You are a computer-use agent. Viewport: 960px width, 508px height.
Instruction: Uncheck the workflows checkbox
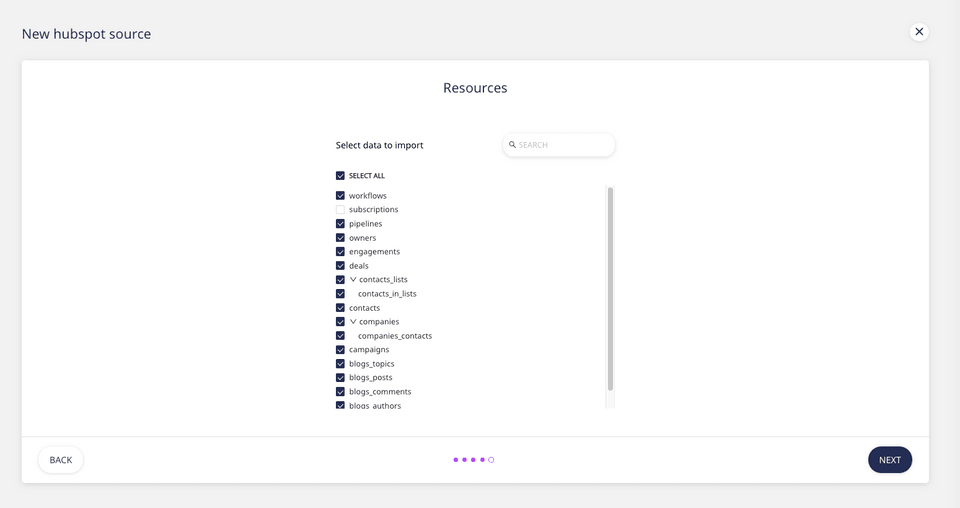340,196
